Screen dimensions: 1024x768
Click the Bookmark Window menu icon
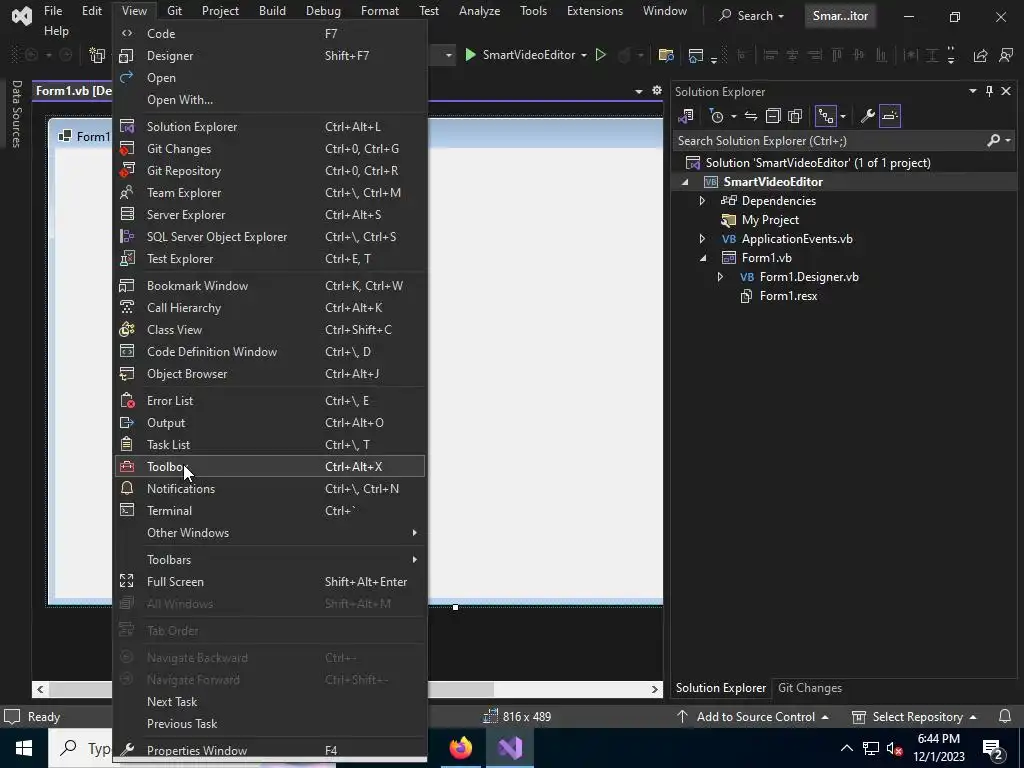click(x=127, y=285)
